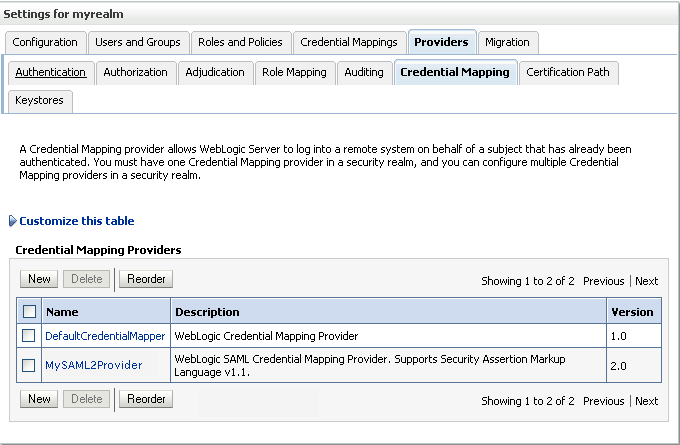The image size is (680, 445).
Task: Click the bottom Next pagination link
Action: tap(647, 401)
